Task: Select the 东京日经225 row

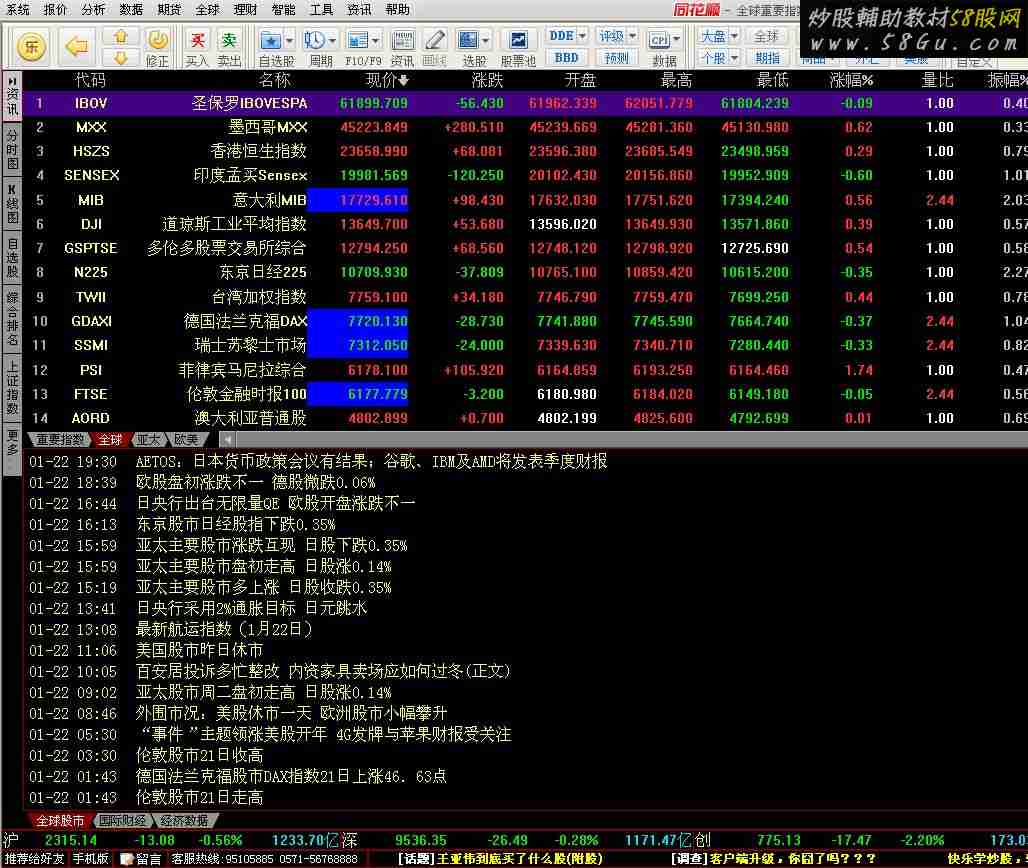Action: click(525, 272)
